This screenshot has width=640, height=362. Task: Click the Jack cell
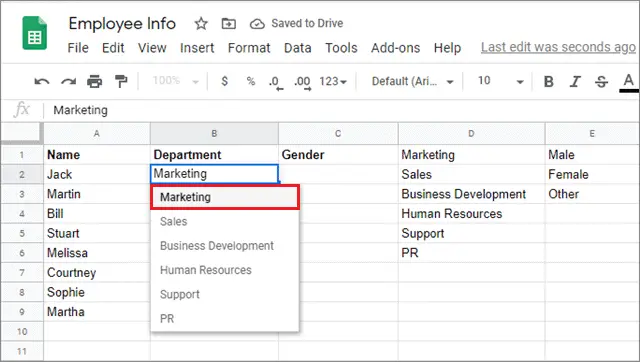point(97,174)
